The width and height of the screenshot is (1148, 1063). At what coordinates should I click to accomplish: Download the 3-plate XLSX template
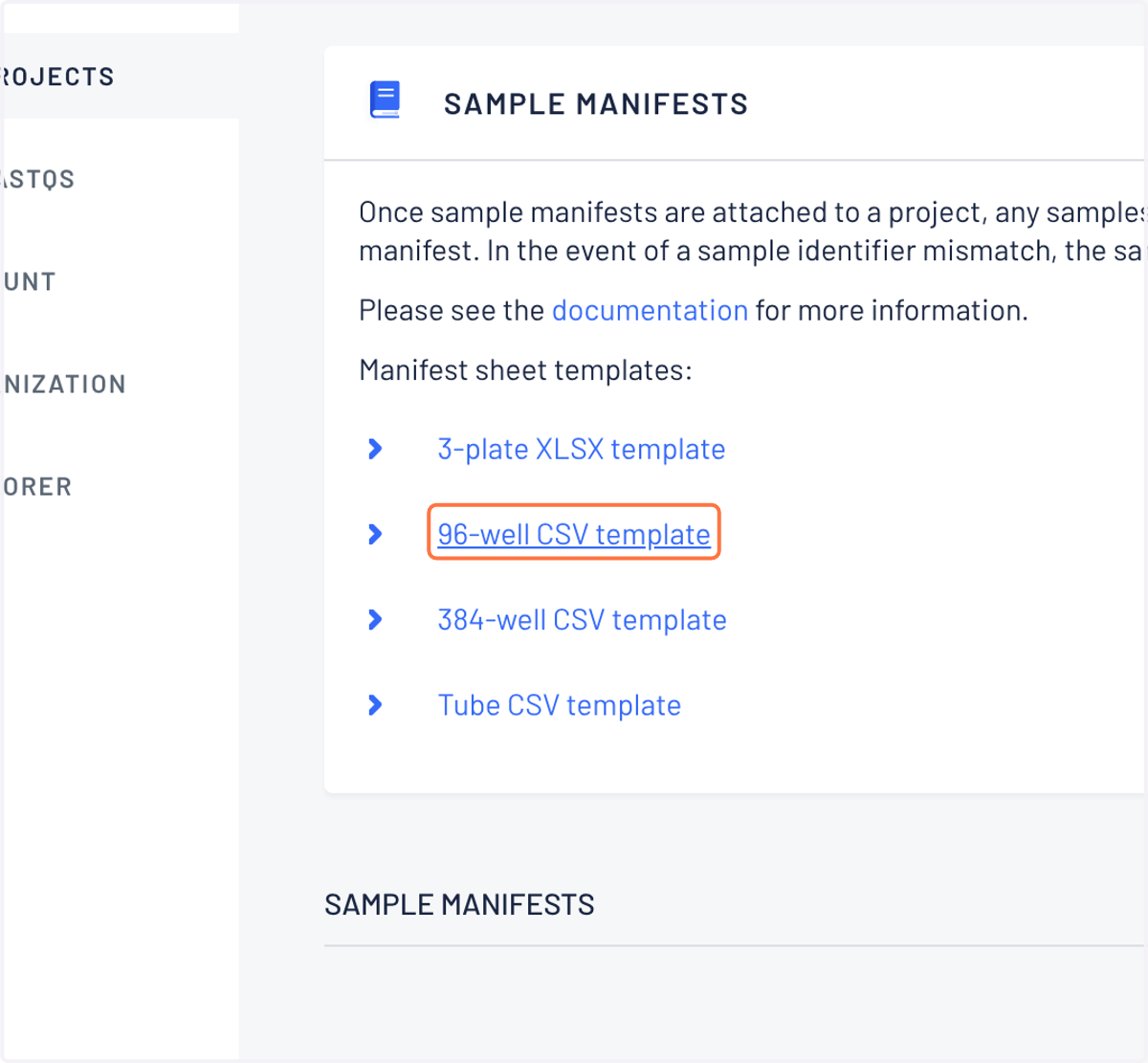point(581,449)
